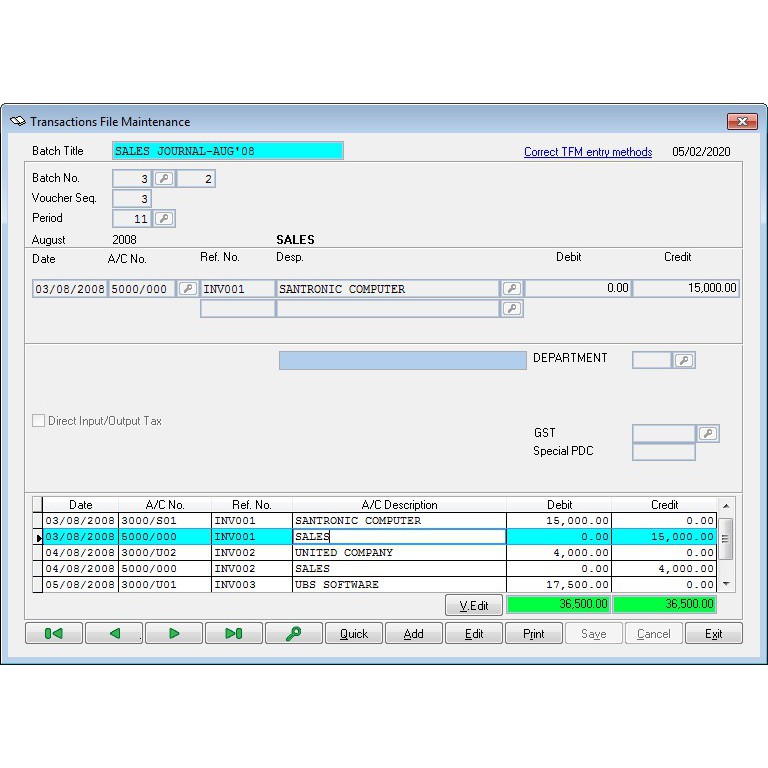Image resolution: width=768 pixels, height=768 pixels.
Task: Open Batch No. lookup icon
Action: click(164, 179)
